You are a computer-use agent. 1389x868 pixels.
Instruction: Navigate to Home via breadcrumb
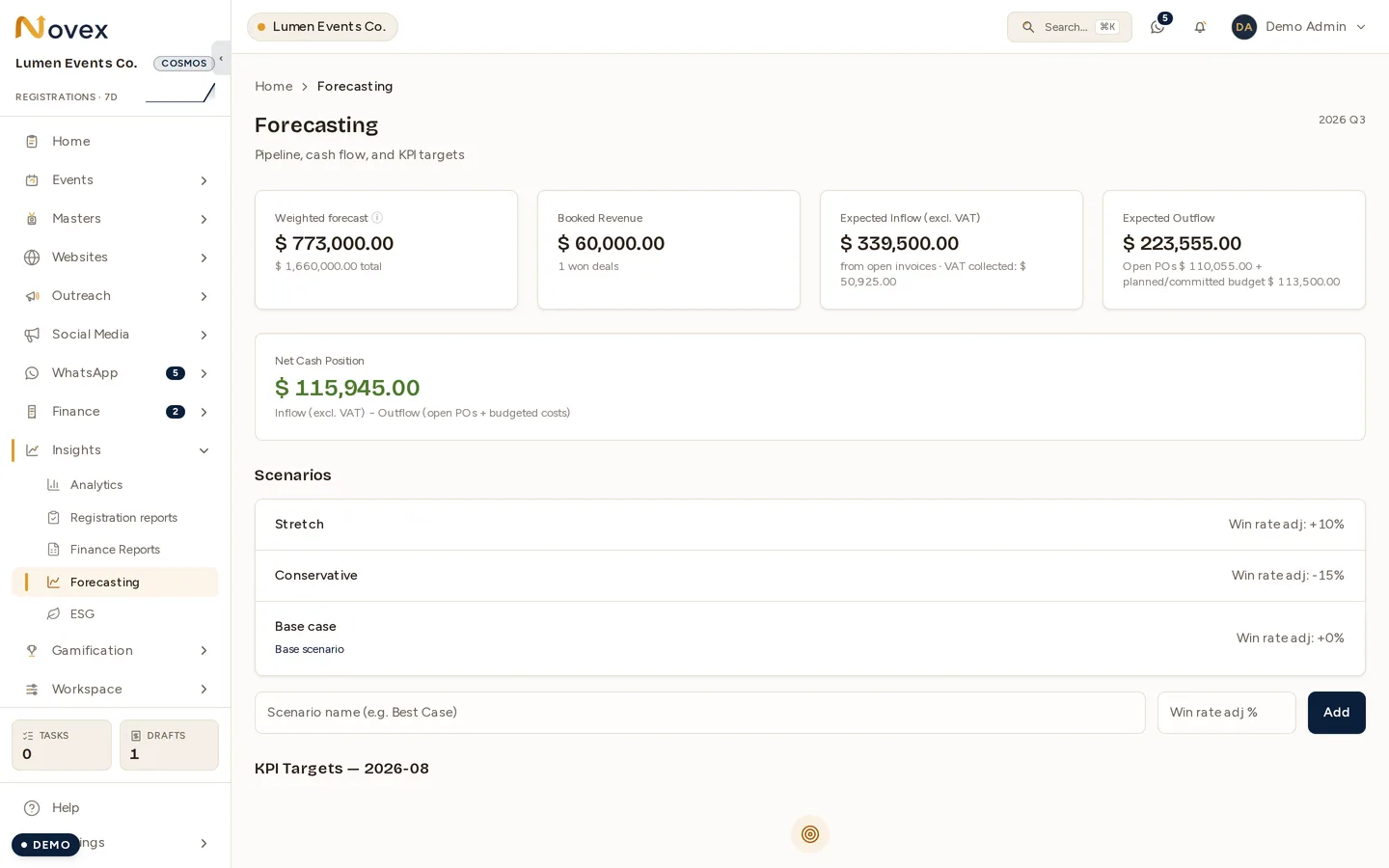274,87
